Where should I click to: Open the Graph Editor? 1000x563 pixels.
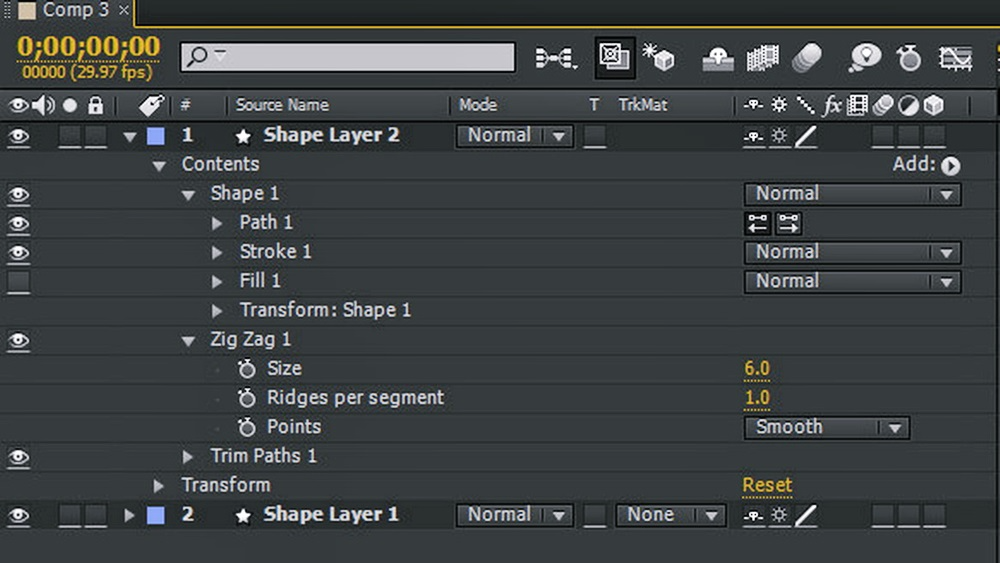point(956,58)
